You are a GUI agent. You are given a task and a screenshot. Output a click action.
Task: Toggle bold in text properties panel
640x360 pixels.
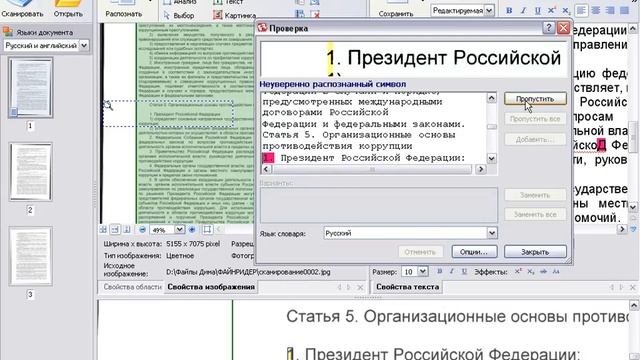click(440, 271)
